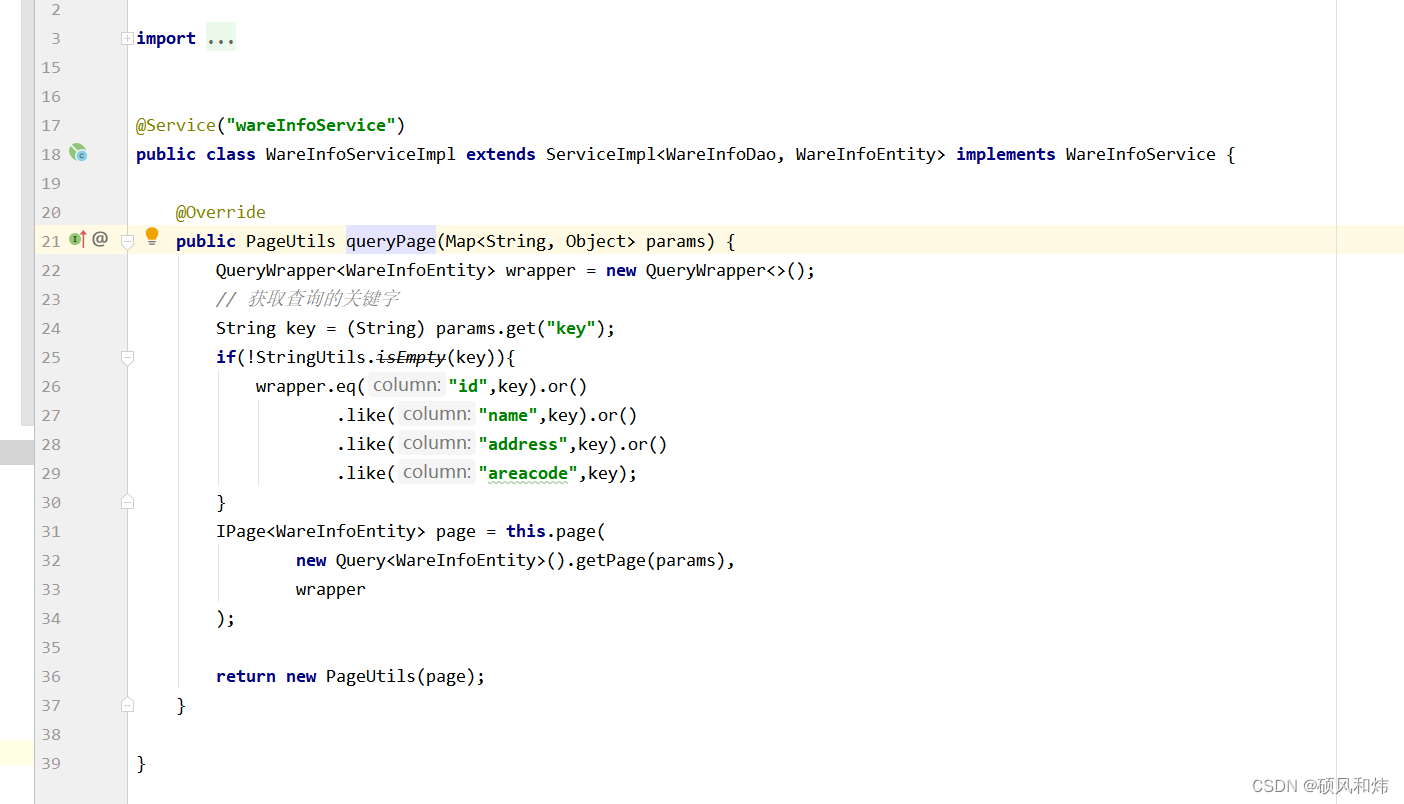The width and height of the screenshot is (1404, 804).
Task: Click the fold end marker on line 30
Action: pyautogui.click(x=127, y=502)
